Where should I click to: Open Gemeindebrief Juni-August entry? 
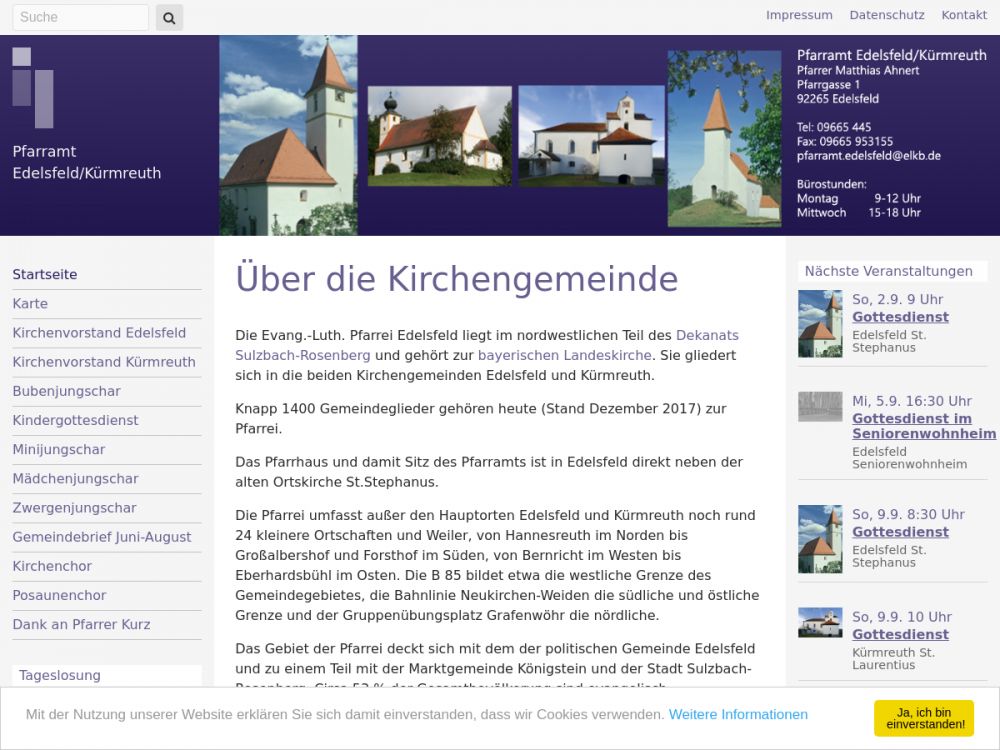pos(101,537)
